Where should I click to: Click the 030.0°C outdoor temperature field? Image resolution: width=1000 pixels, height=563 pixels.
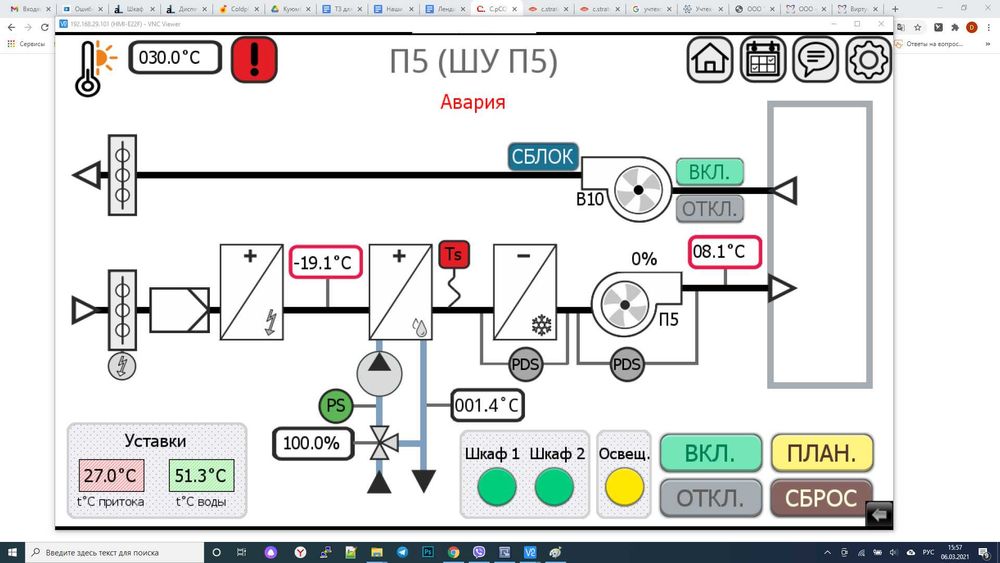pos(175,58)
